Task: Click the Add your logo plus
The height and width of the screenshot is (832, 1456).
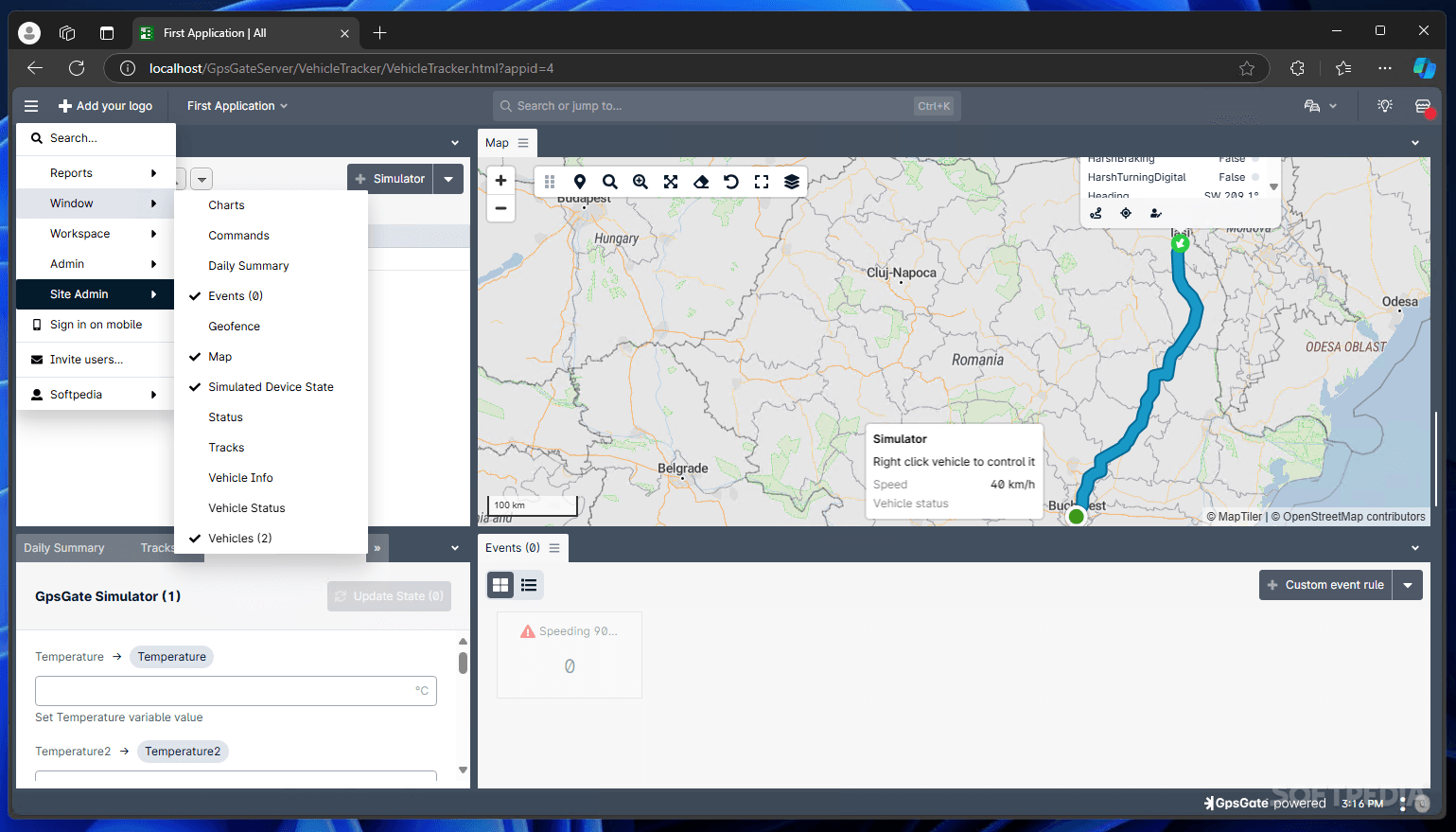Action: pos(65,106)
